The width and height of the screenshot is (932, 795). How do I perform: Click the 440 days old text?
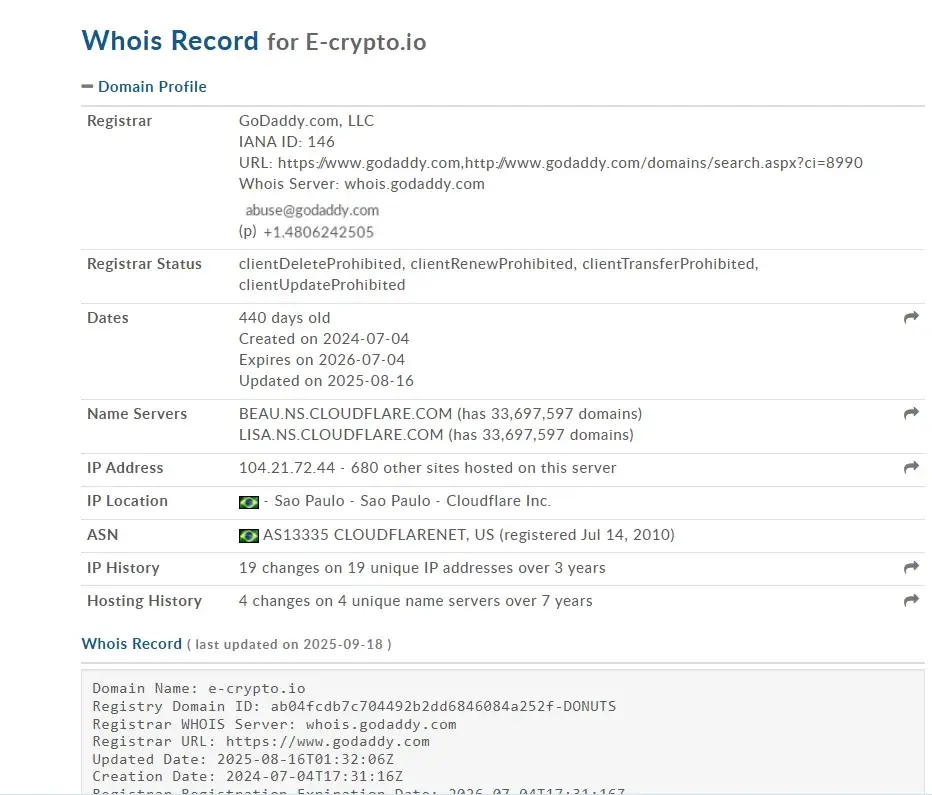284,318
